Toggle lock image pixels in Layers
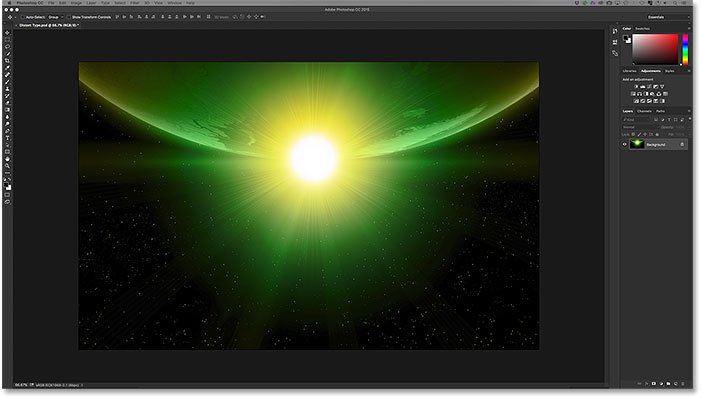 coord(639,134)
